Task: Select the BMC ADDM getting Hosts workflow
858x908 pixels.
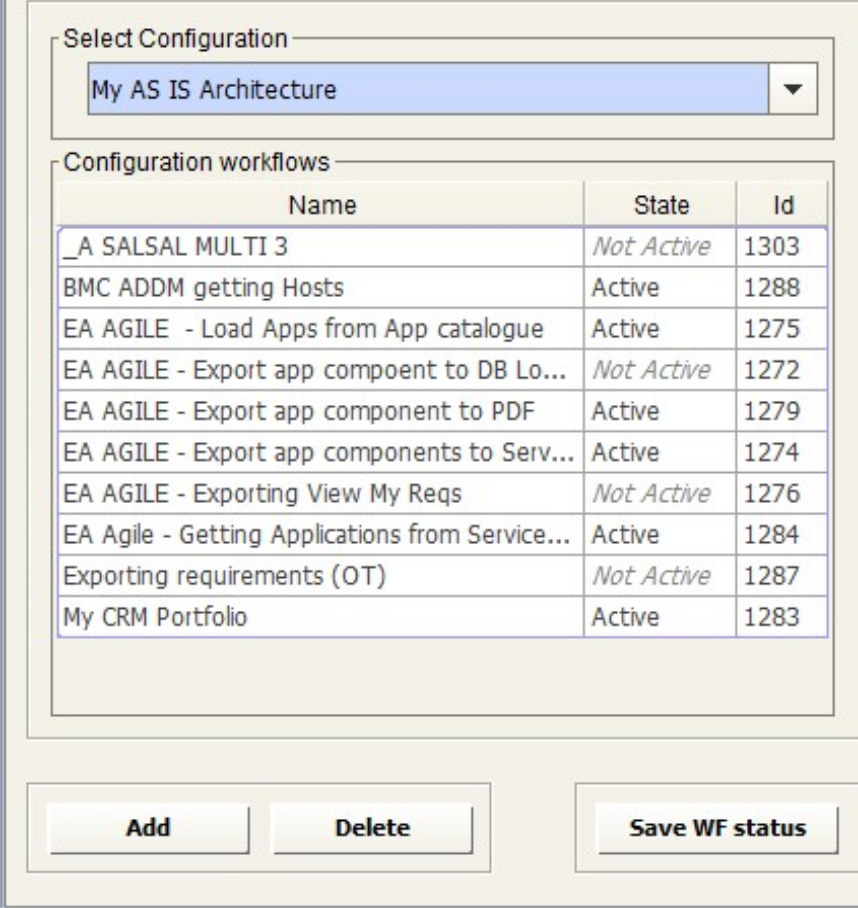Action: click(x=321, y=289)
